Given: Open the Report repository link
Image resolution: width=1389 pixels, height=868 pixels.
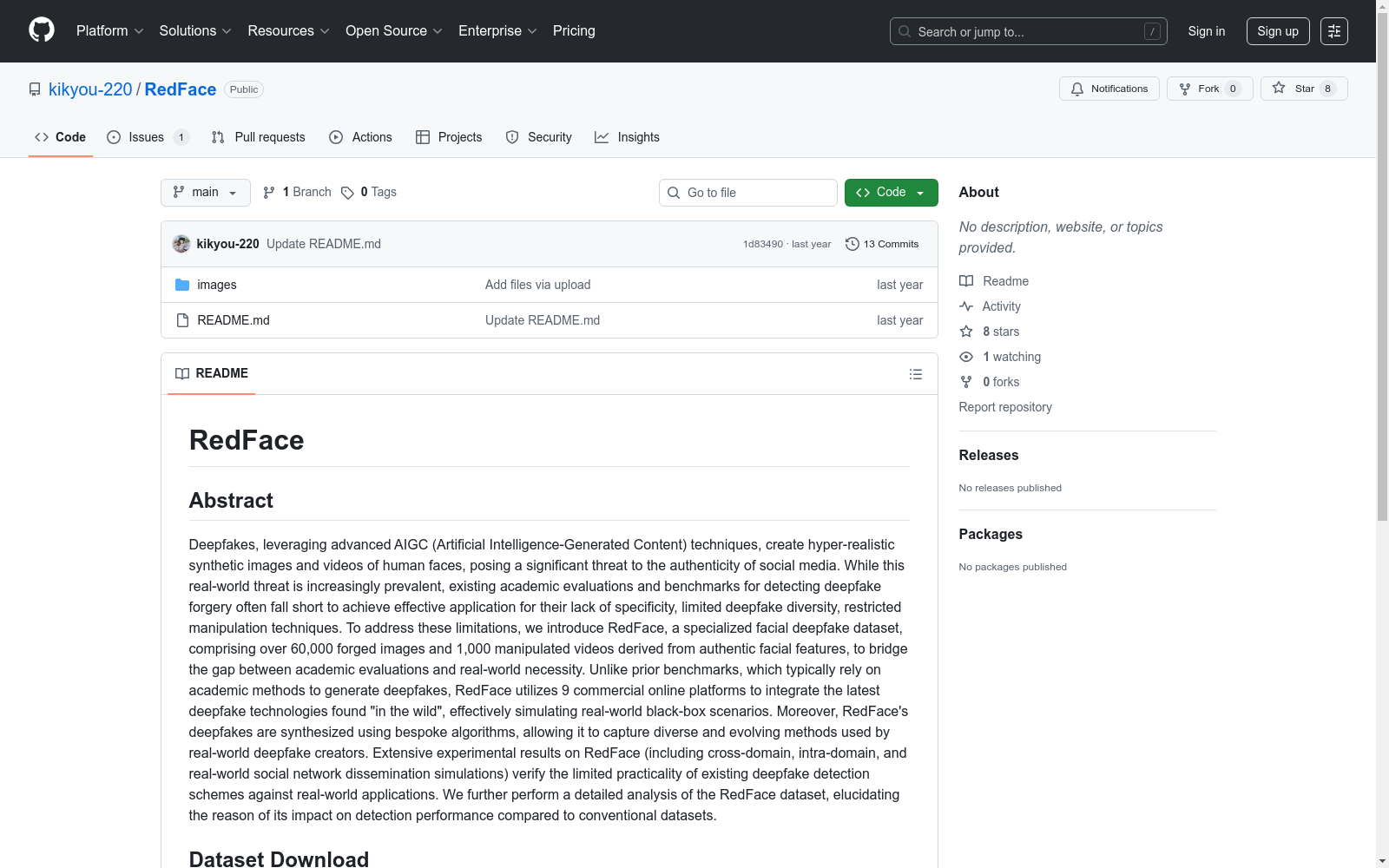Looking at the screenshot, I should pos(1005,407).
